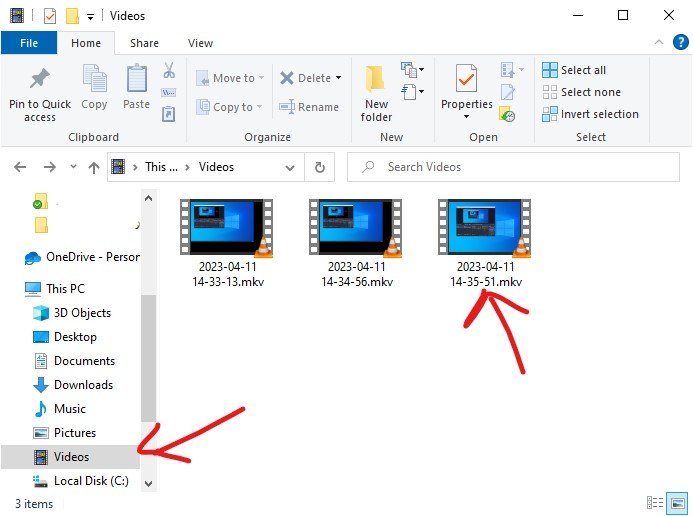Click the Help question mark icon
Viewport: 693px width, 516px height.
[681, 42]
